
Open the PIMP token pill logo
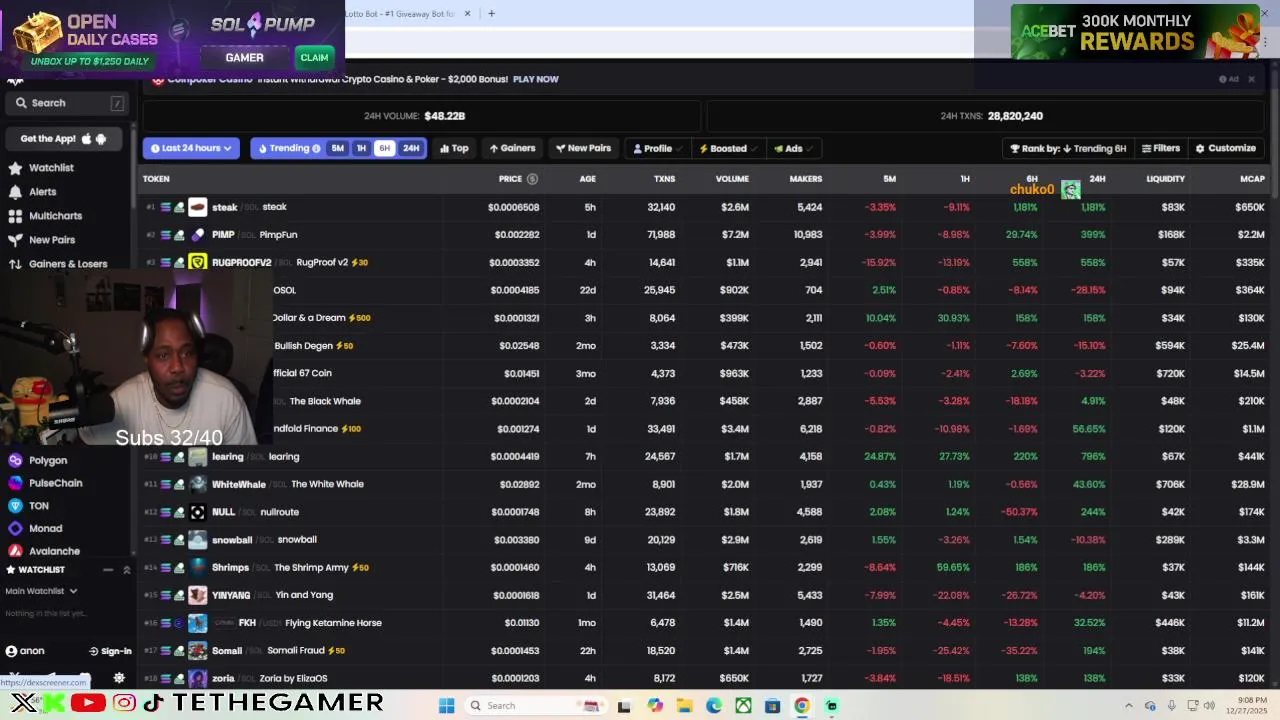tap(197, 235)
